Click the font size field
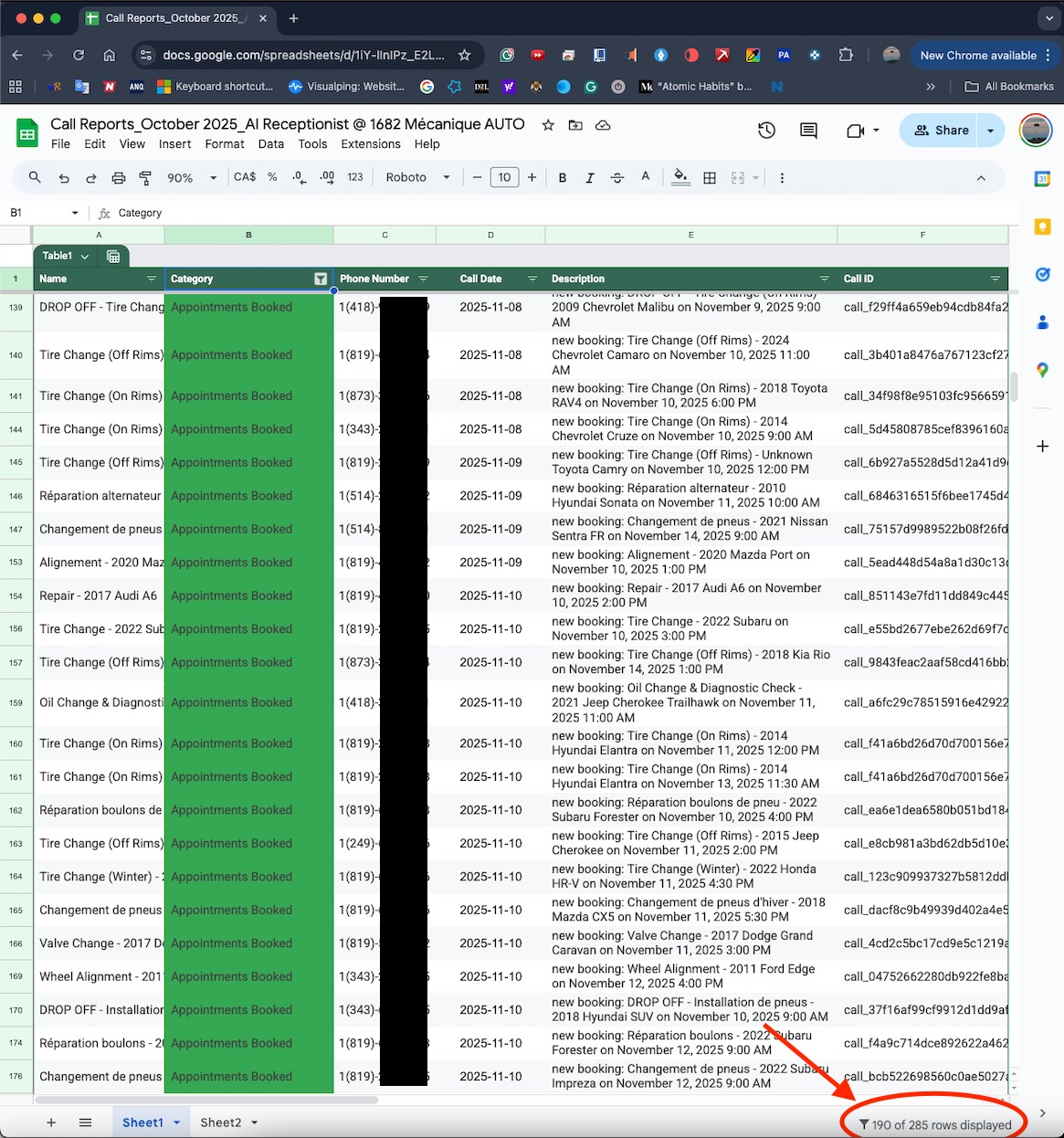Screen dimensions: 1064x1138 [504, 177]
